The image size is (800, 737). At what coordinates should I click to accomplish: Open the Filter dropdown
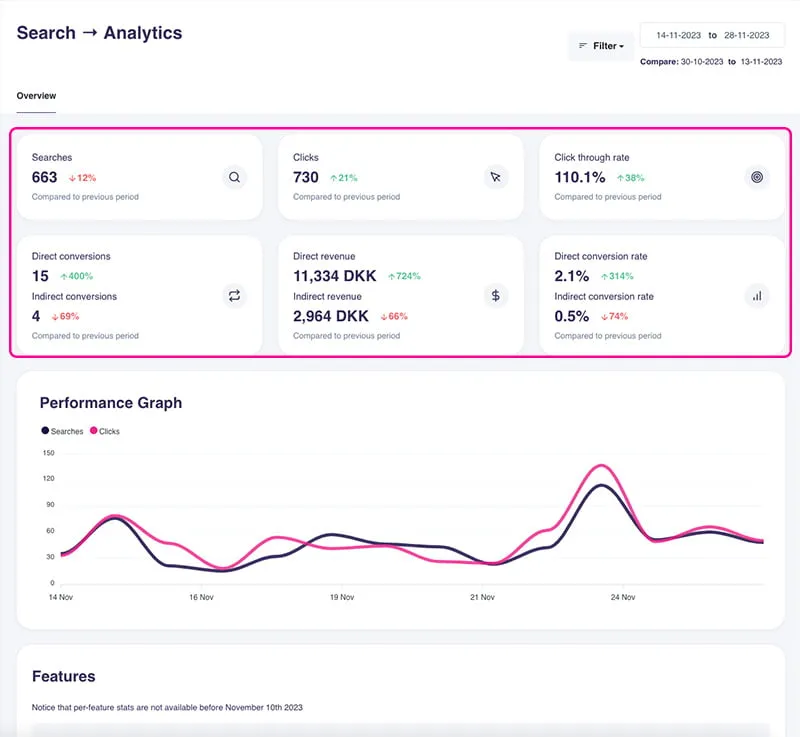605,45
